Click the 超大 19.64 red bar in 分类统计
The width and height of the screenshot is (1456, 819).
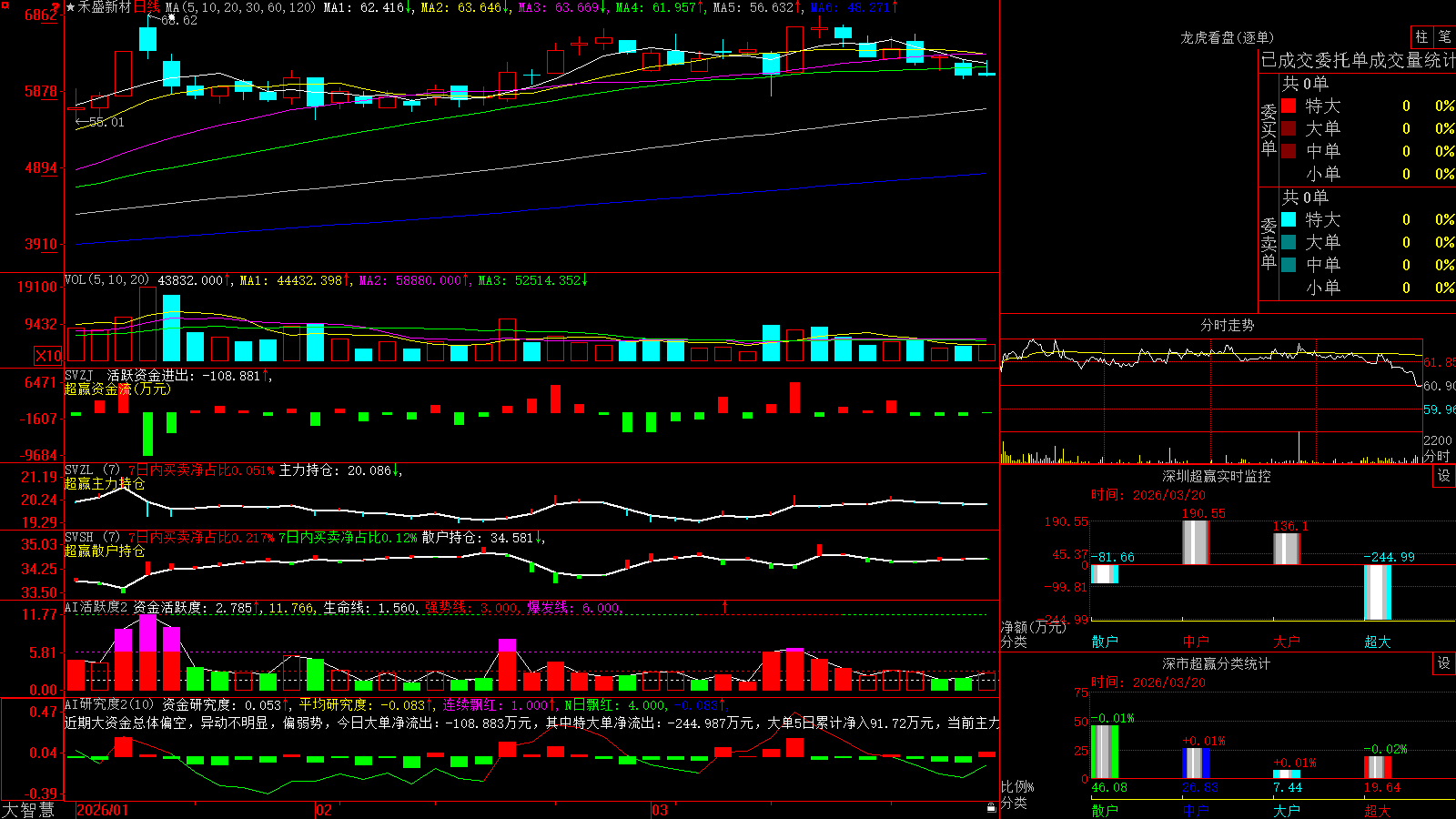[x=1378, y=767]
